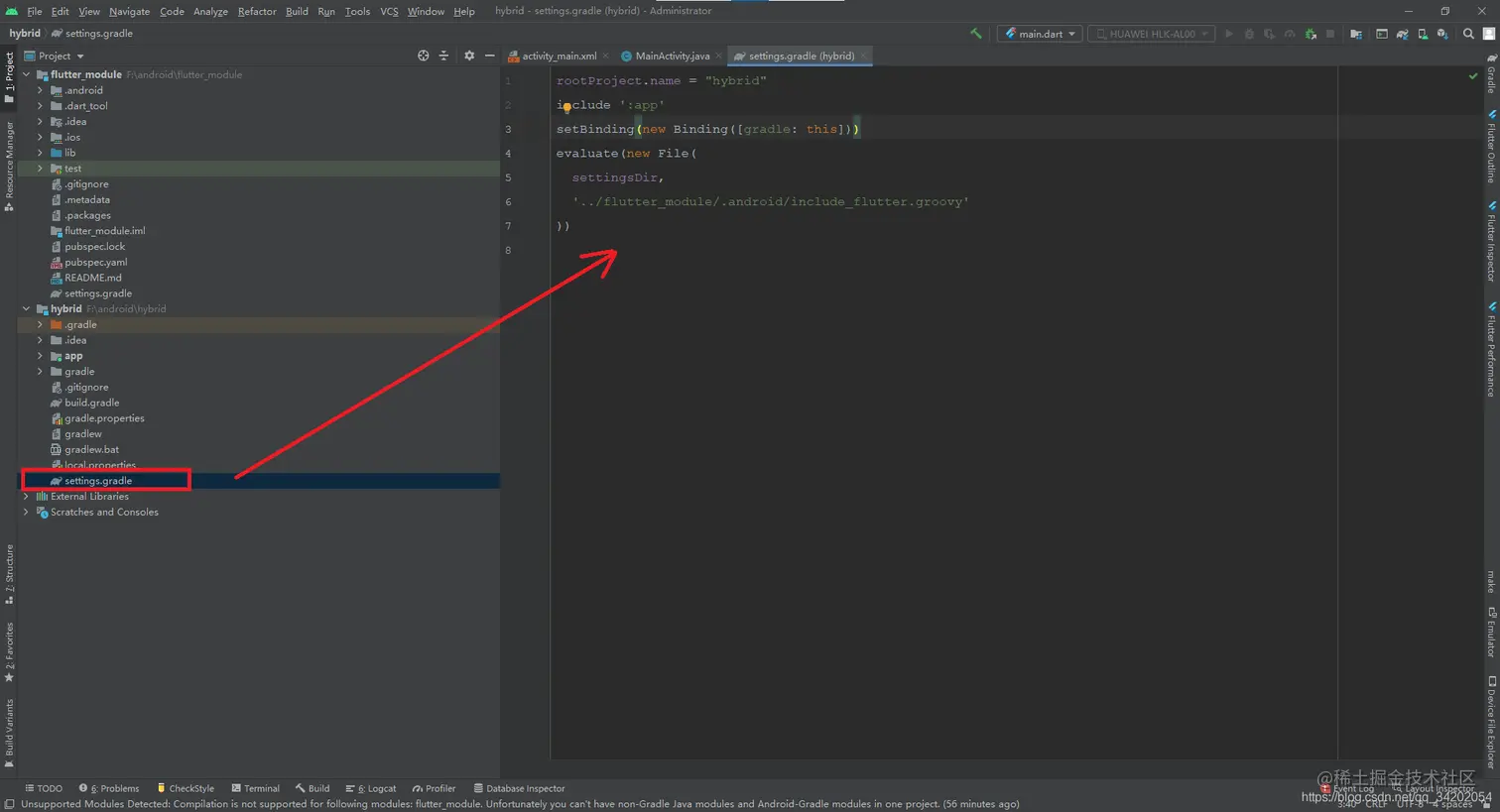The width and height of the screenshot is (1500, 812).
Task: Open the Refactor menu
Action: [x=257, y=11]
